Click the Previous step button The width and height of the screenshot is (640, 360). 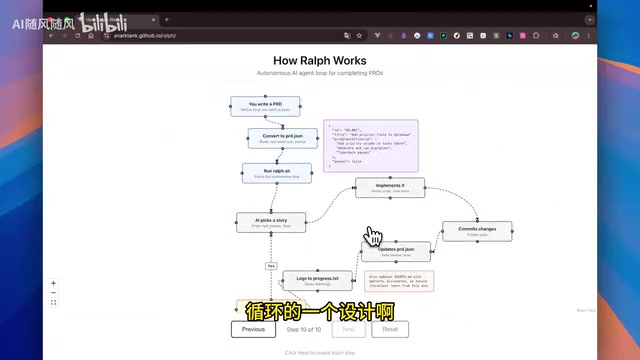click(x=253, y=329)
